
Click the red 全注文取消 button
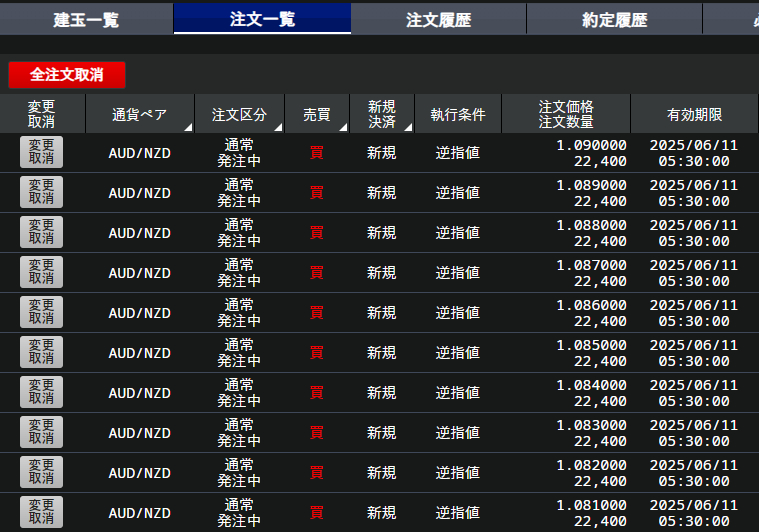pyautogui.click(x=67, y=75)
